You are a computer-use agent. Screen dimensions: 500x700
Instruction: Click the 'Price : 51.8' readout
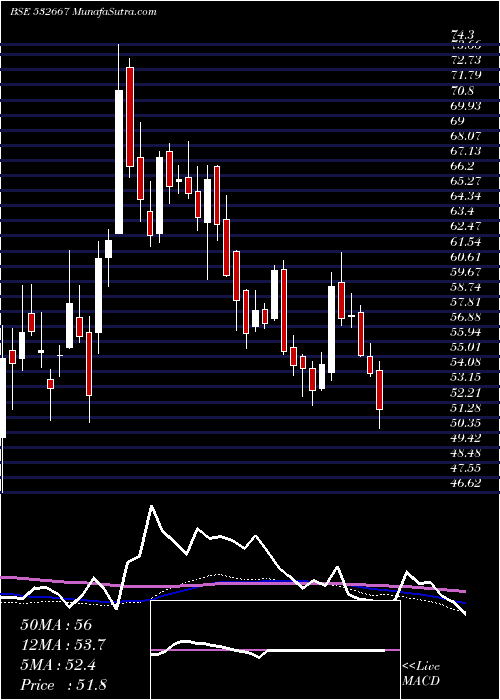[63, 685]
